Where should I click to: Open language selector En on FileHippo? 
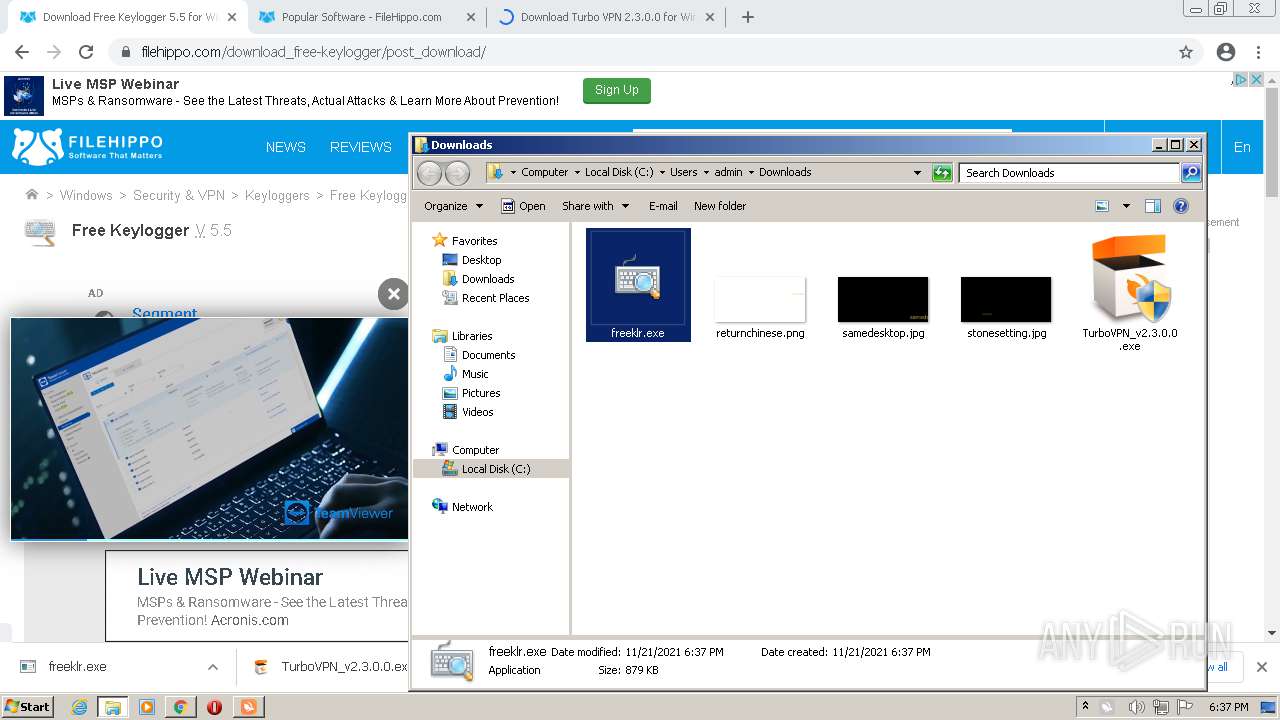(x=1242, y=147)
